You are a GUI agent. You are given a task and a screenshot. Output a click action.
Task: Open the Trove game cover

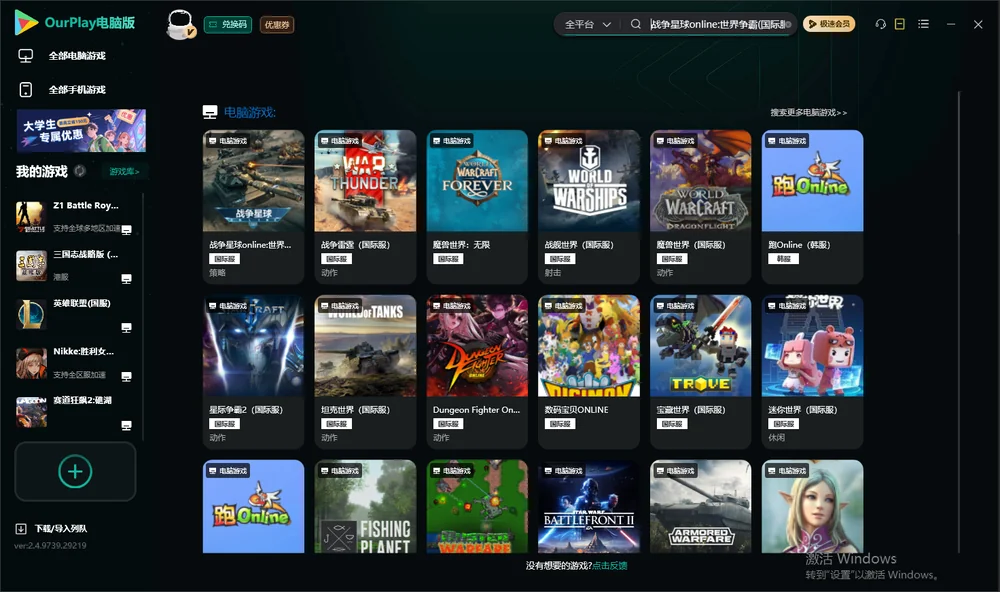click(701, 346)
